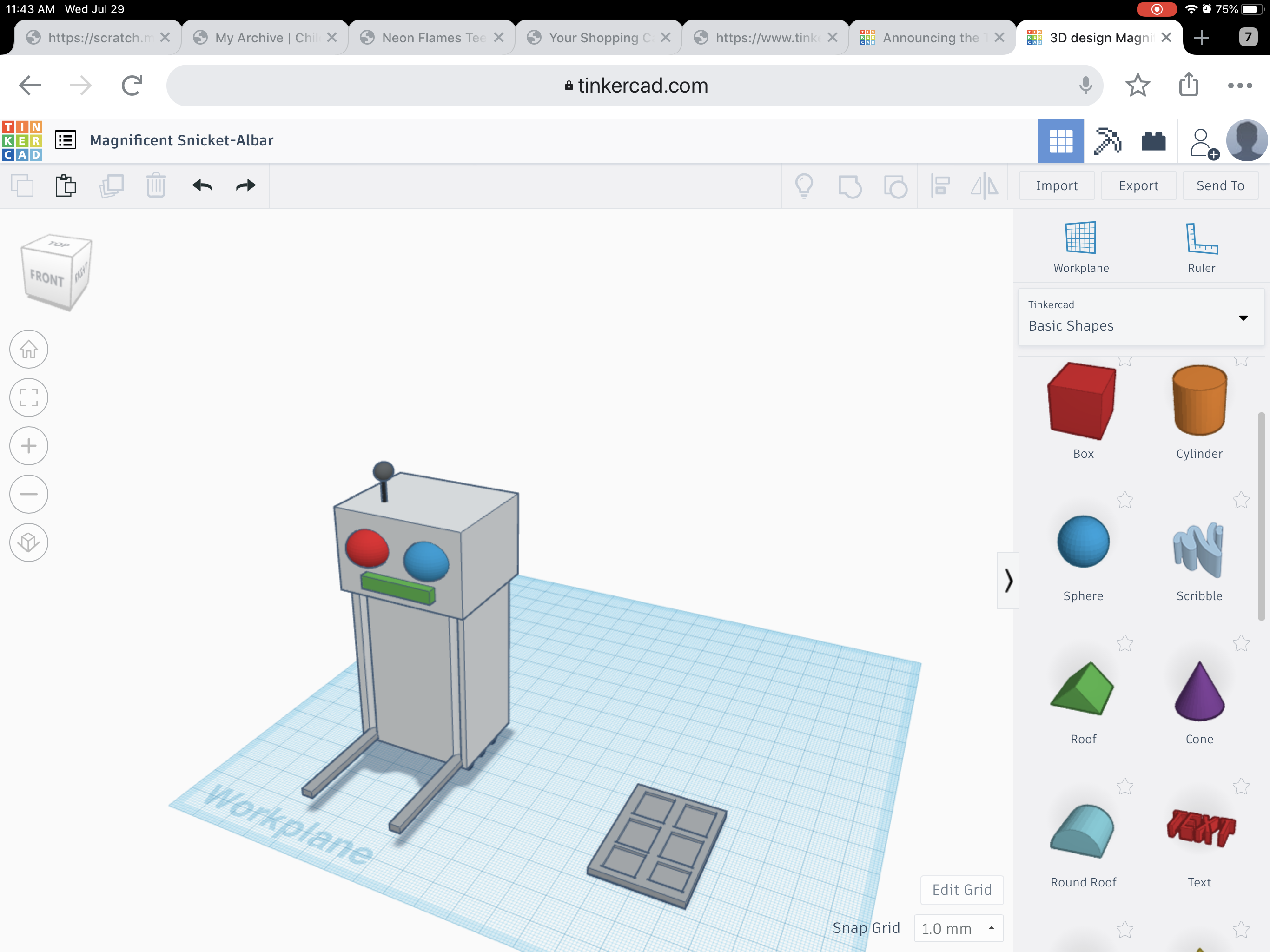
Task: Click the Align tool icon
Action: click(940, 186)
